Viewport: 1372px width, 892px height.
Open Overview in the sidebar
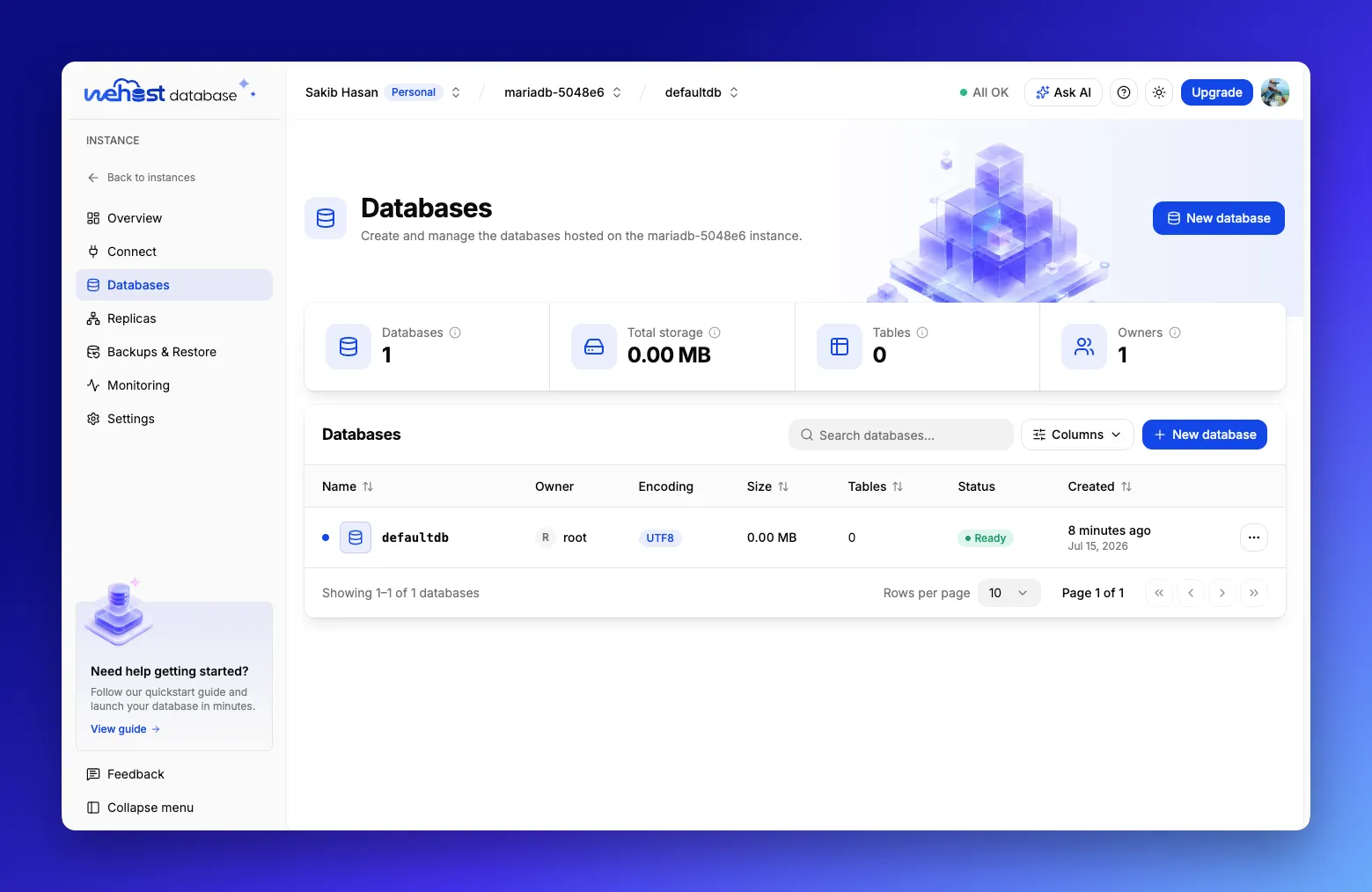174,218
